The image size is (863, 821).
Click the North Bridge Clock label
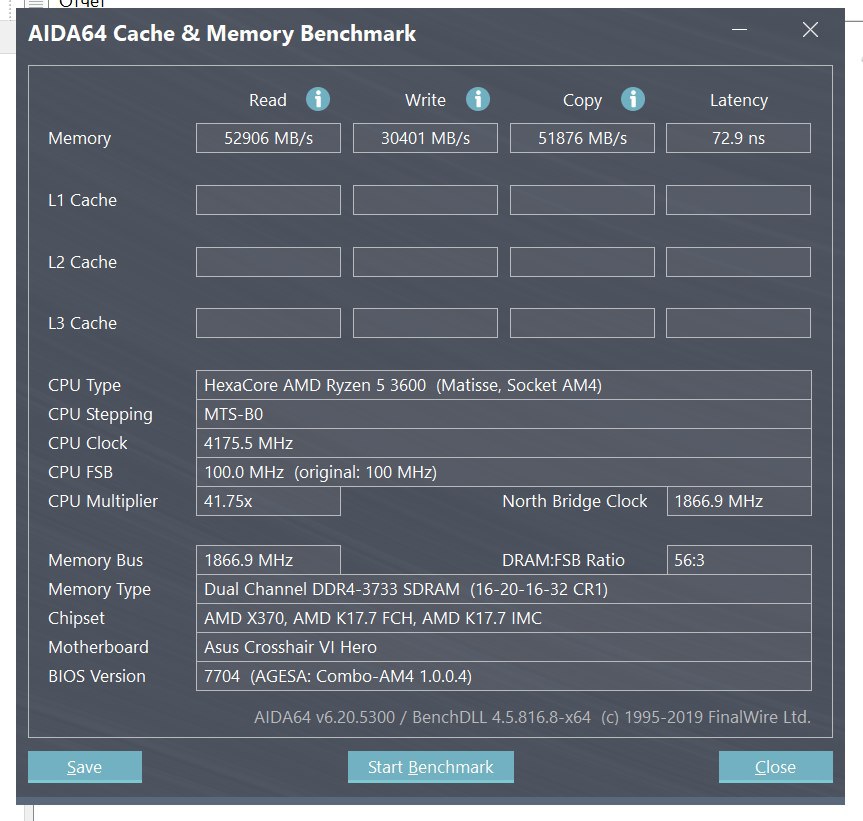click(575, 501)
